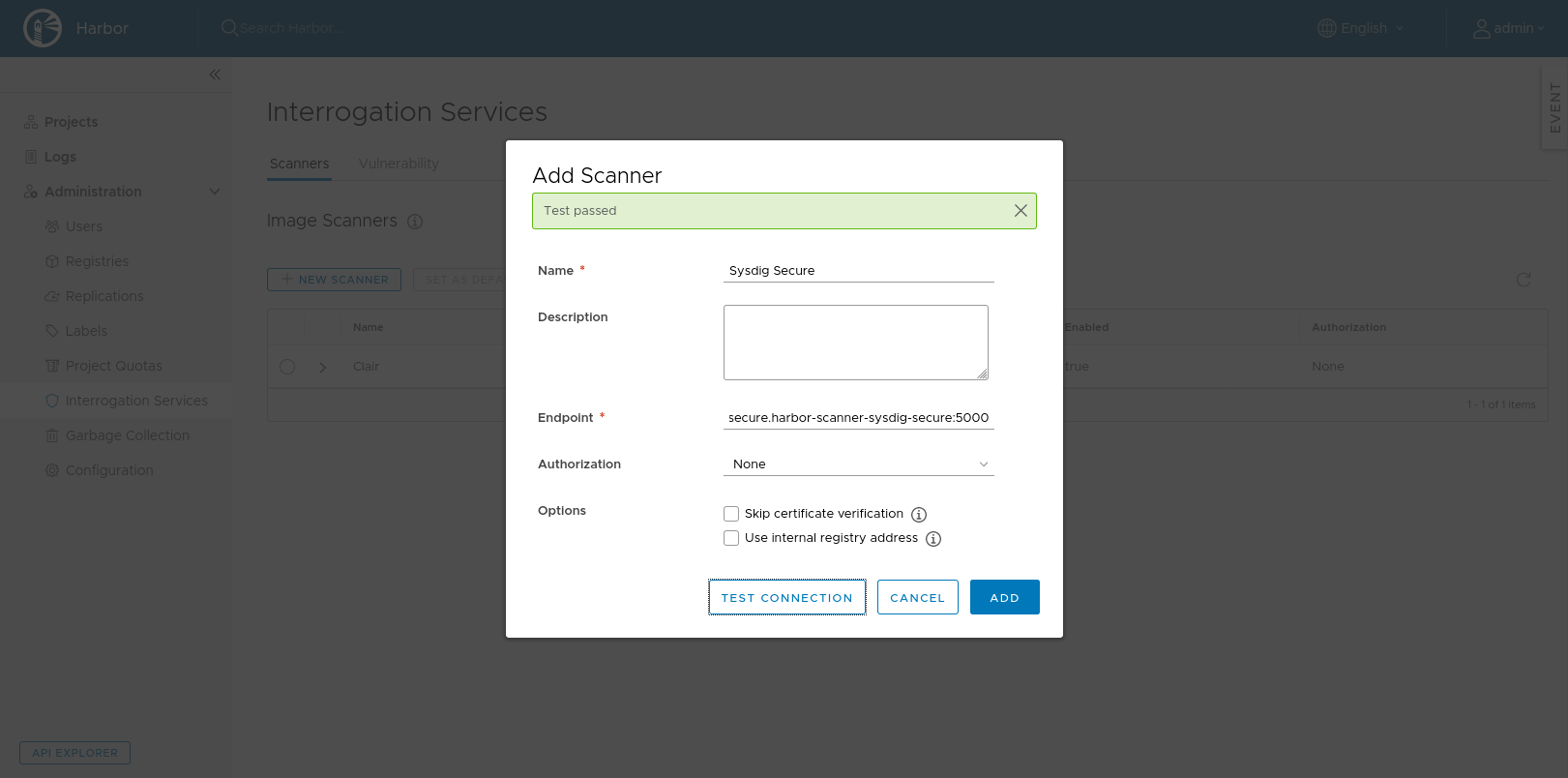Collapse the Administration menu chevron
This screenshot has width=1568, height=778.
tap(215, 192)
